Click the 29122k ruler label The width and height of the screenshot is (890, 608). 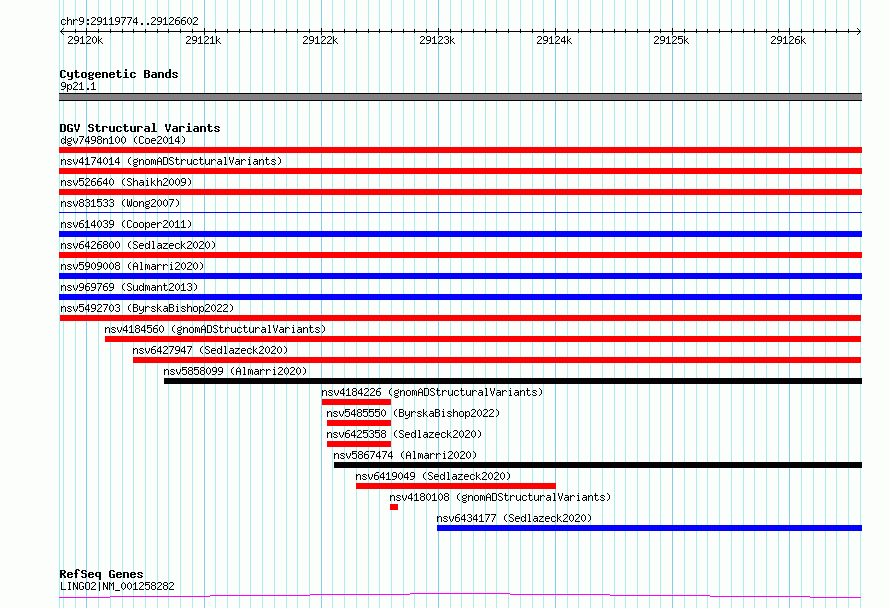(320, 40)
